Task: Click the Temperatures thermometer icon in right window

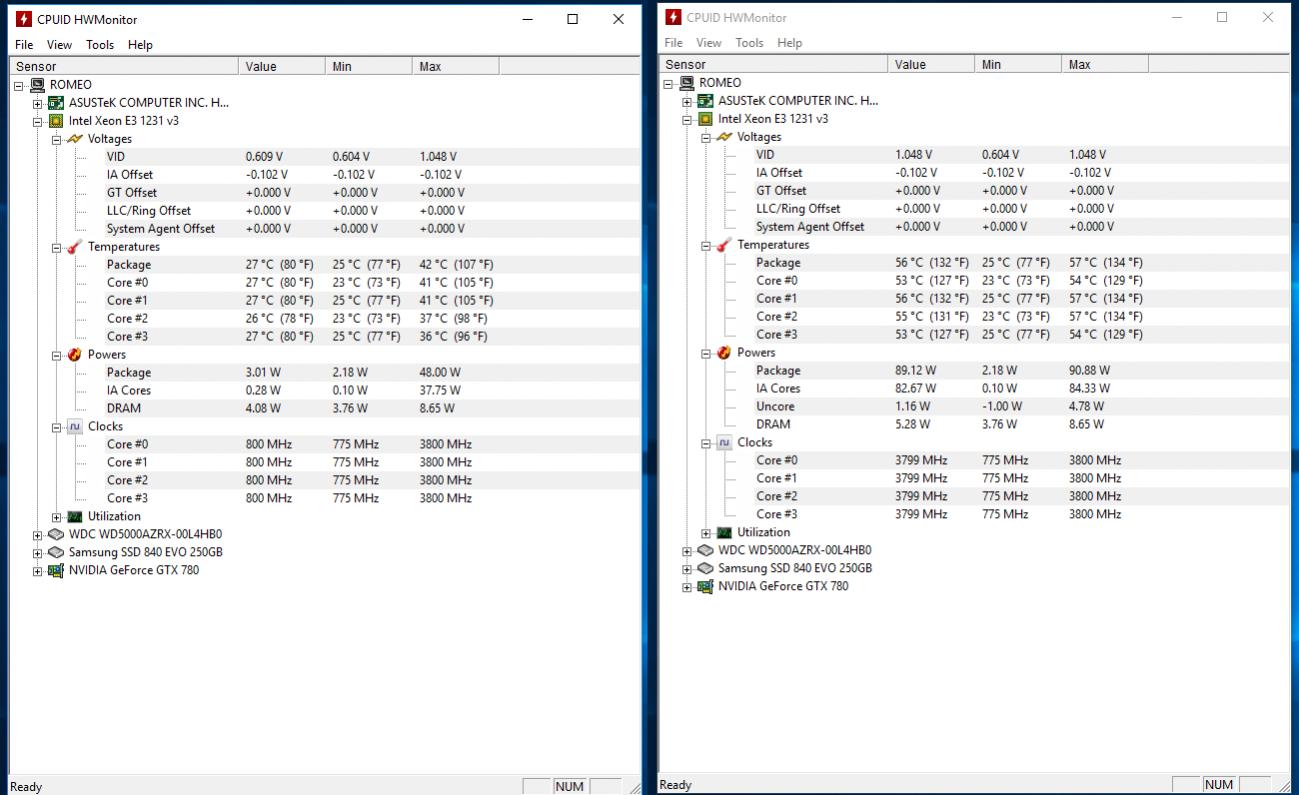Action: [x=724, y=245]
